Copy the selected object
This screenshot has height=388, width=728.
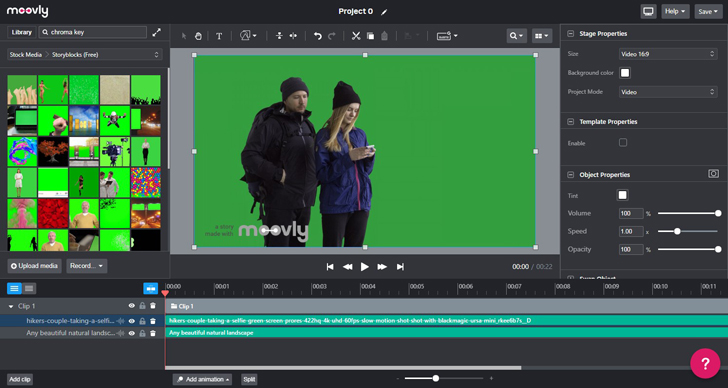coord(370,36)
